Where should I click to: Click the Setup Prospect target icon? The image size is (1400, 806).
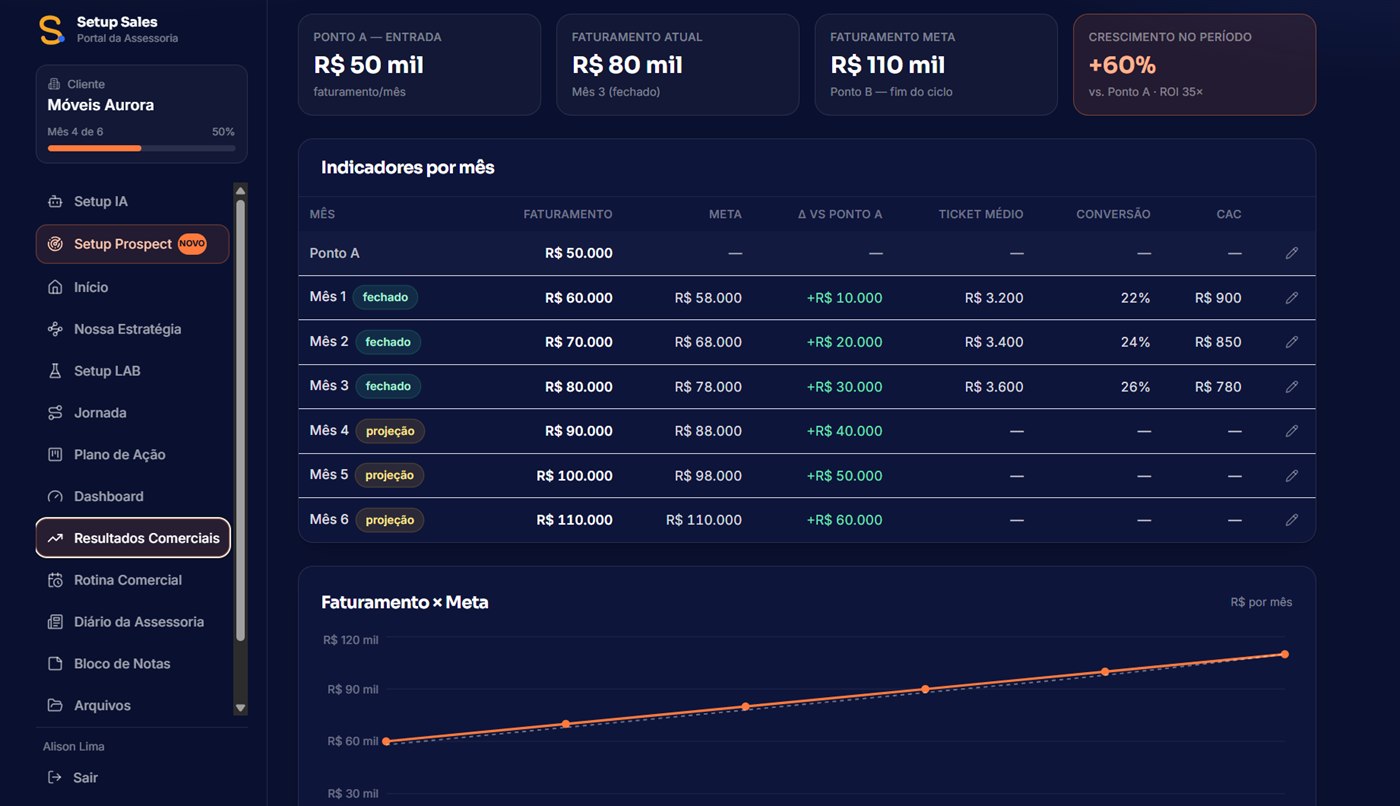[55, 244]
